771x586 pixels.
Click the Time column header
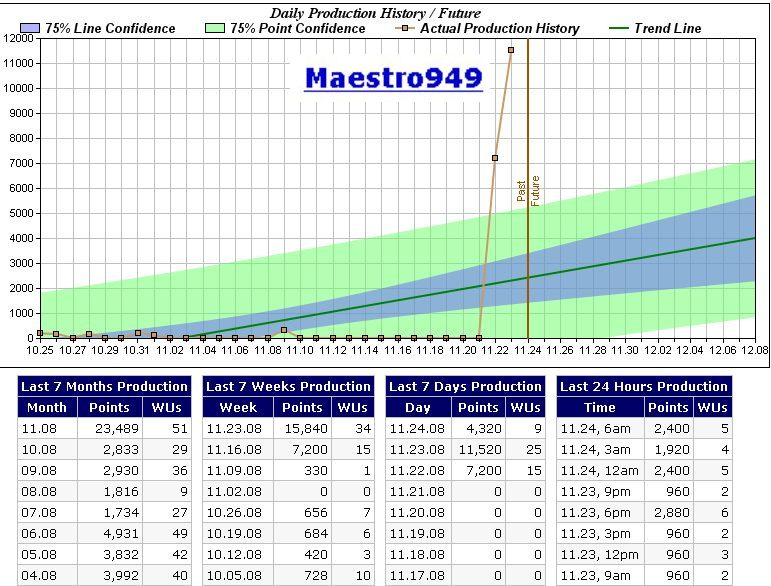[x=600, y=407]
